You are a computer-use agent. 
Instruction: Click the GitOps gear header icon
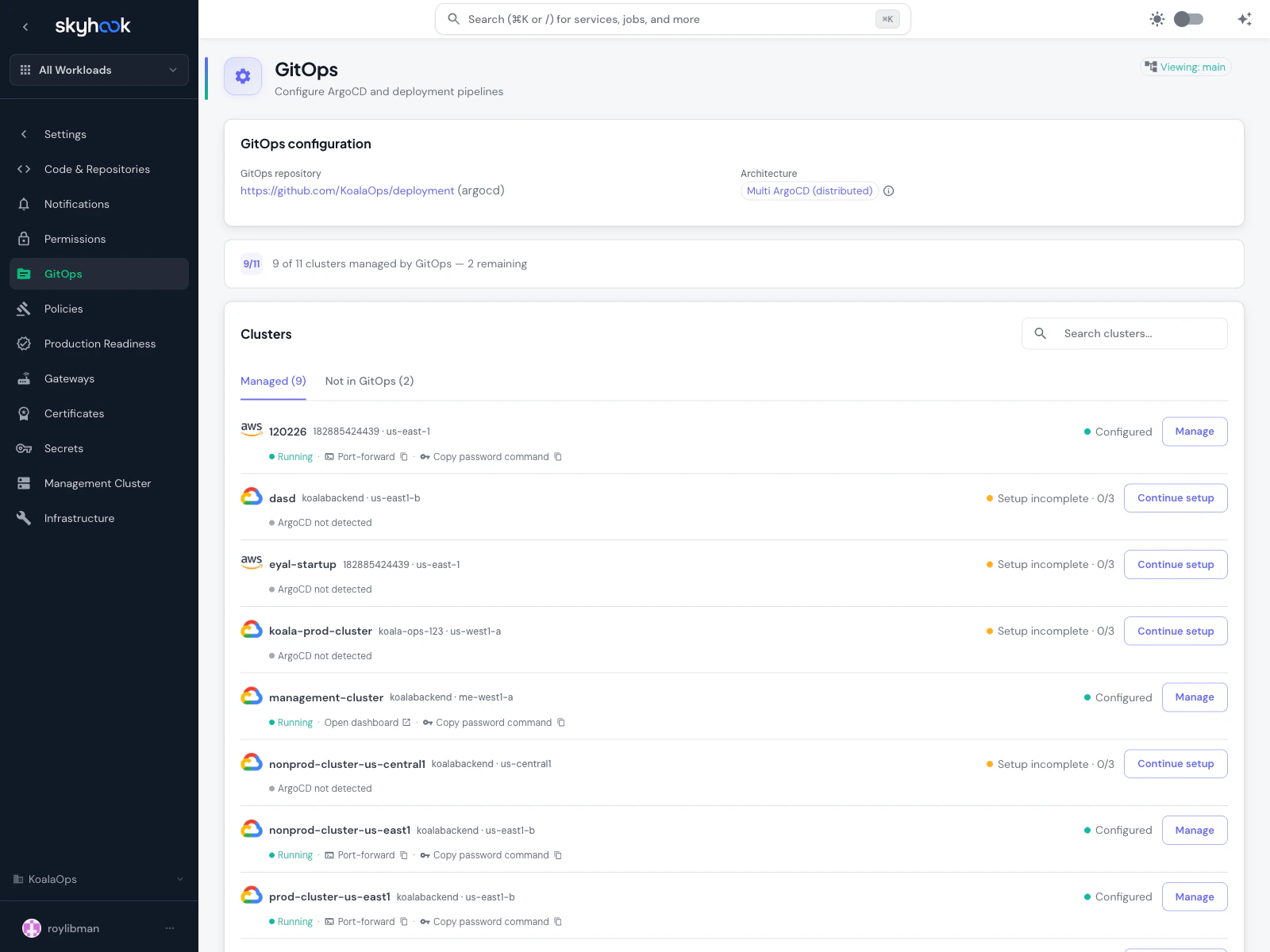coord(243,76)
